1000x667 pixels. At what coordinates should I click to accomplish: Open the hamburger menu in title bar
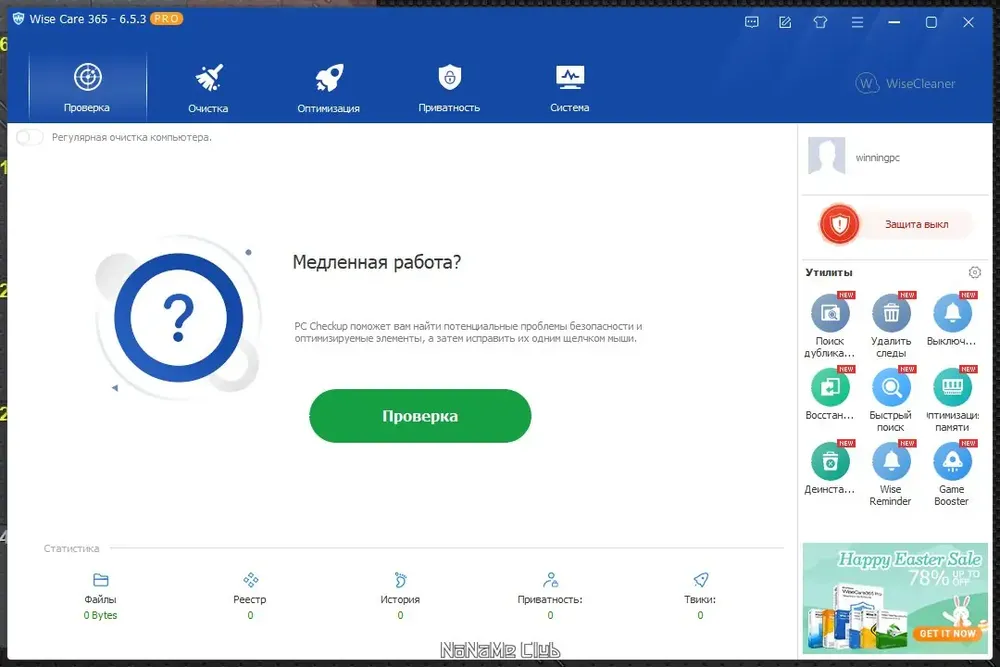click(857, 22)
